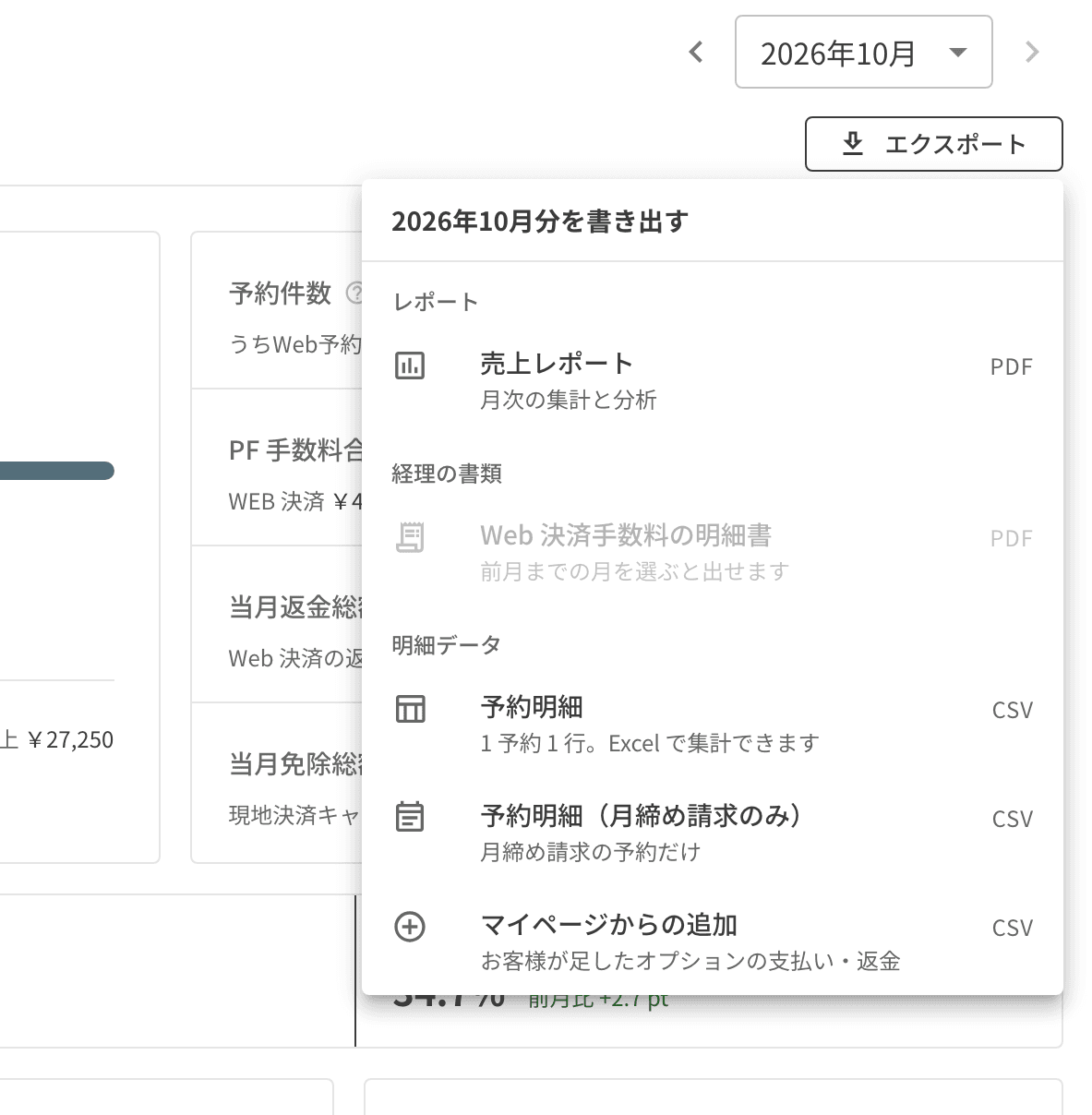Click the レポート section label
This screenshot has height=1115, width=1092.
[436, 302]
